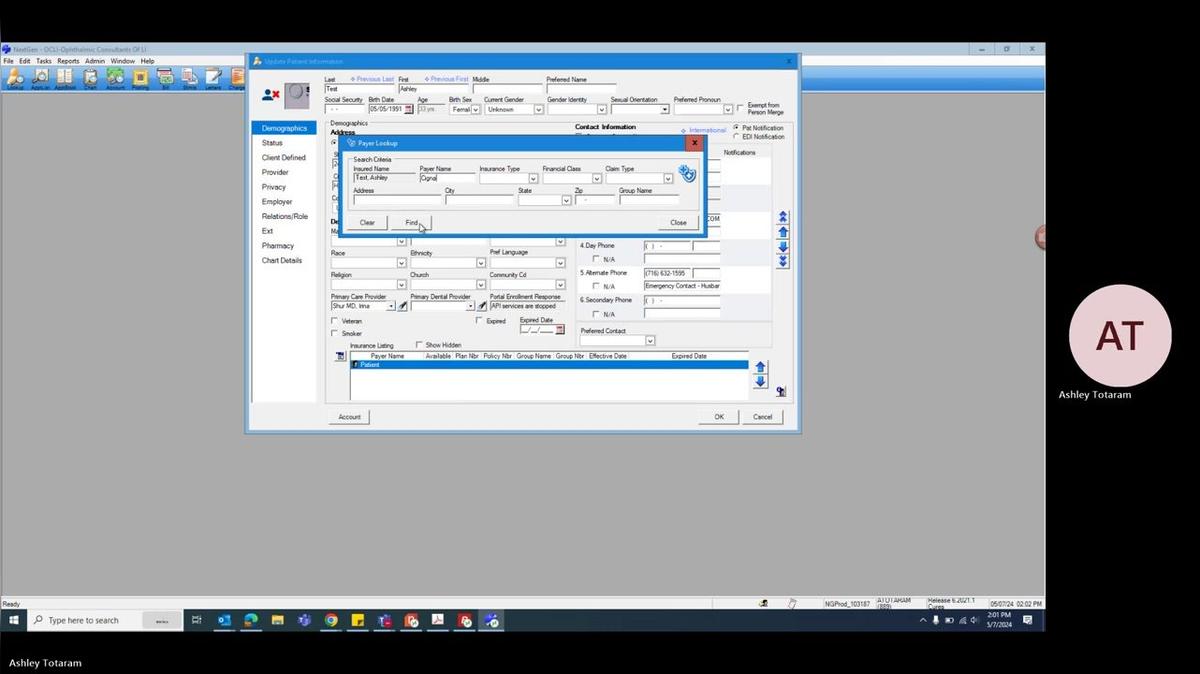Viewport: 1200px width, 674px height.
Task: Toggle Show Hidden in Insurance Listing
Action: [x=418, y=345]
